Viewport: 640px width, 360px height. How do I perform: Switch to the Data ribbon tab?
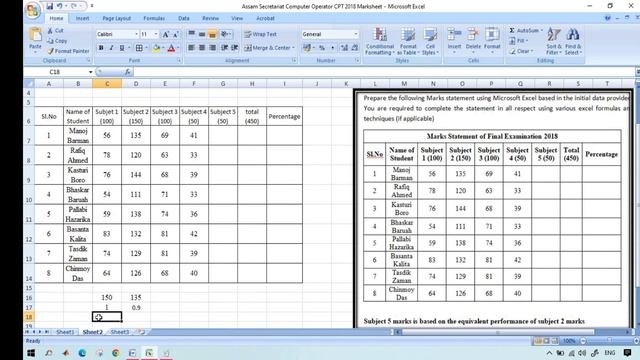(184, 18)
